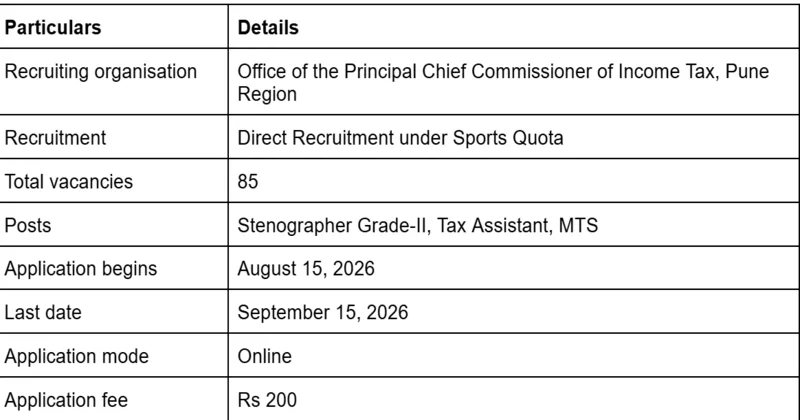Image resolution: width=800 pixels, height=420 pixels.
Task: Click the vacancies value 85
Action: click(x=248, y=182)
